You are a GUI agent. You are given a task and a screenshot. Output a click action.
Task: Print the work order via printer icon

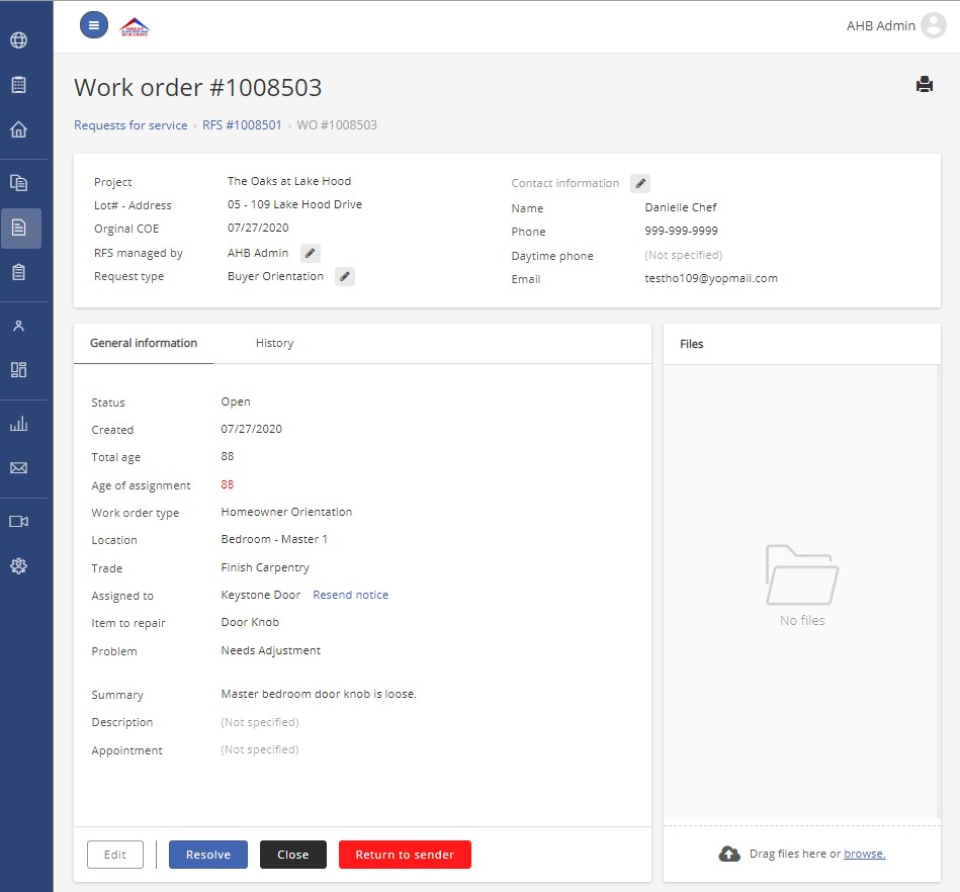click(x=925, y=85)
